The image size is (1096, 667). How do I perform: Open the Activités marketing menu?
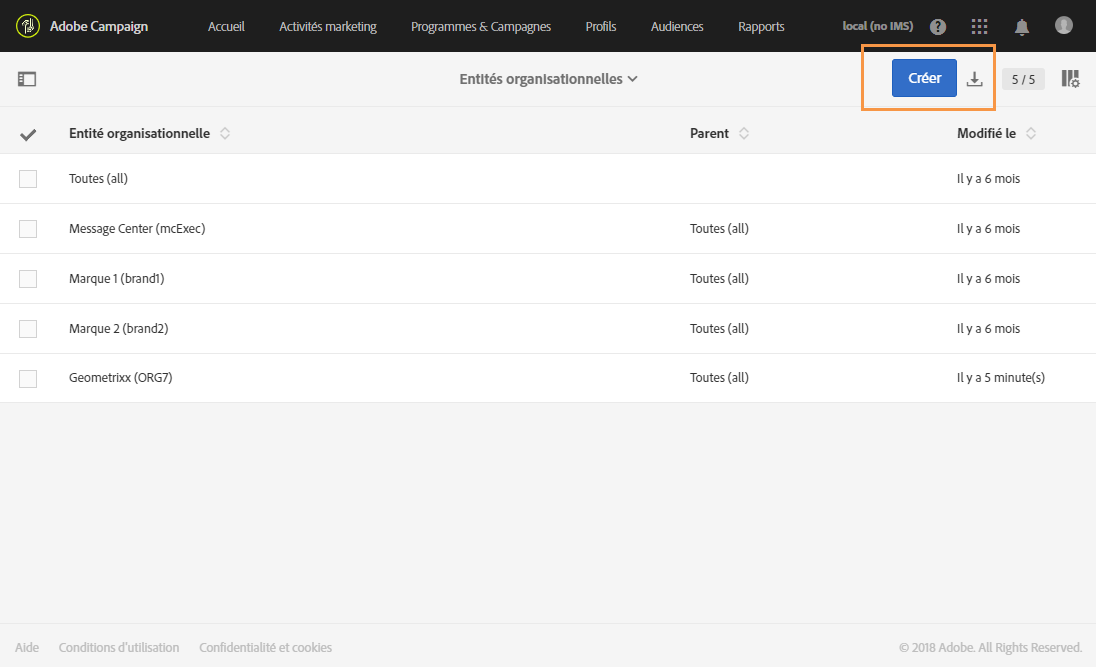tap(328, 27)
